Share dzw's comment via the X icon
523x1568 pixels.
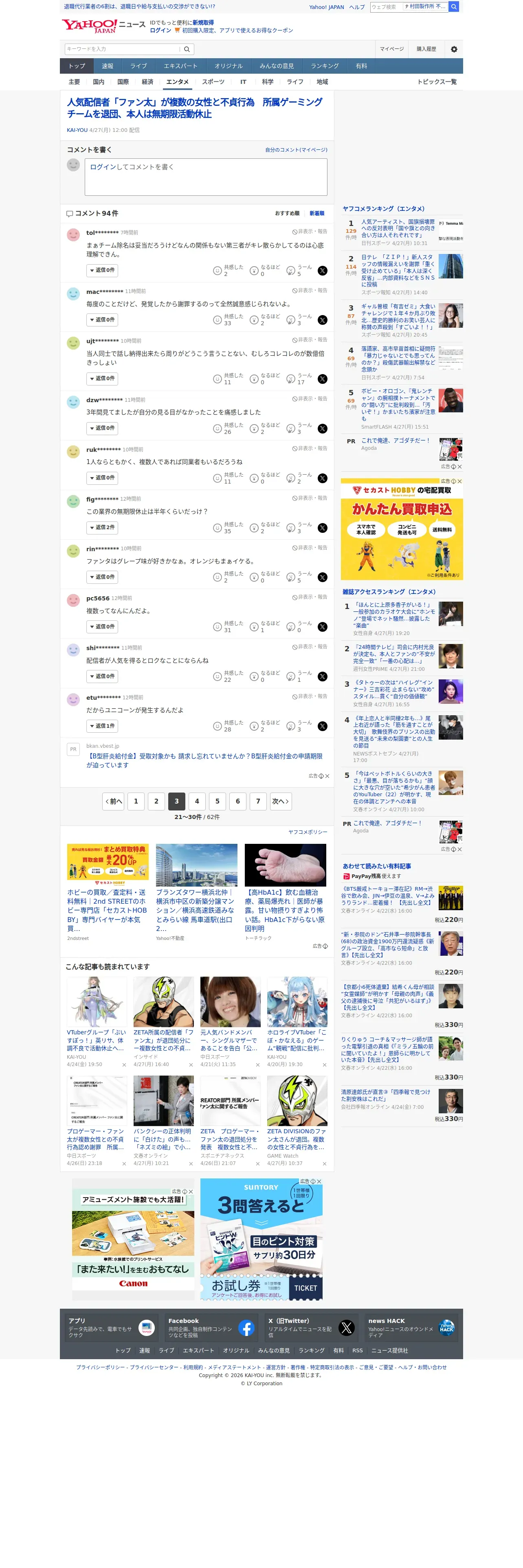(x=323, y=429)
